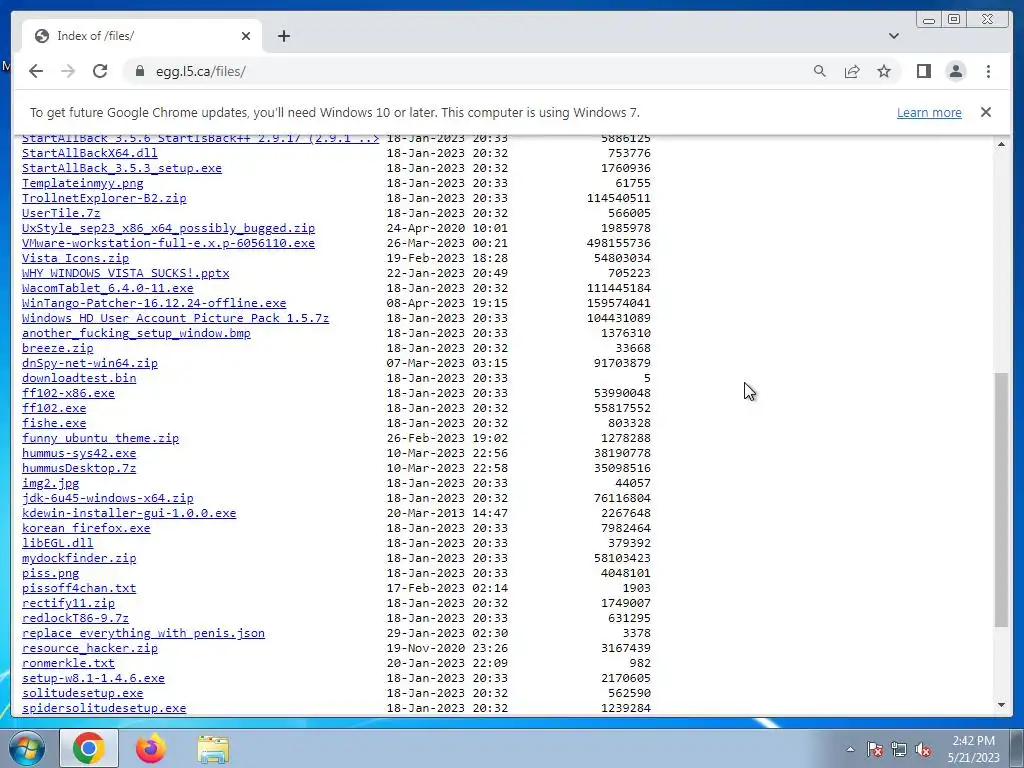Viewport: 1024px width, 768px height.
Task: Expand the tab search chevron
Action: point(894,36)
